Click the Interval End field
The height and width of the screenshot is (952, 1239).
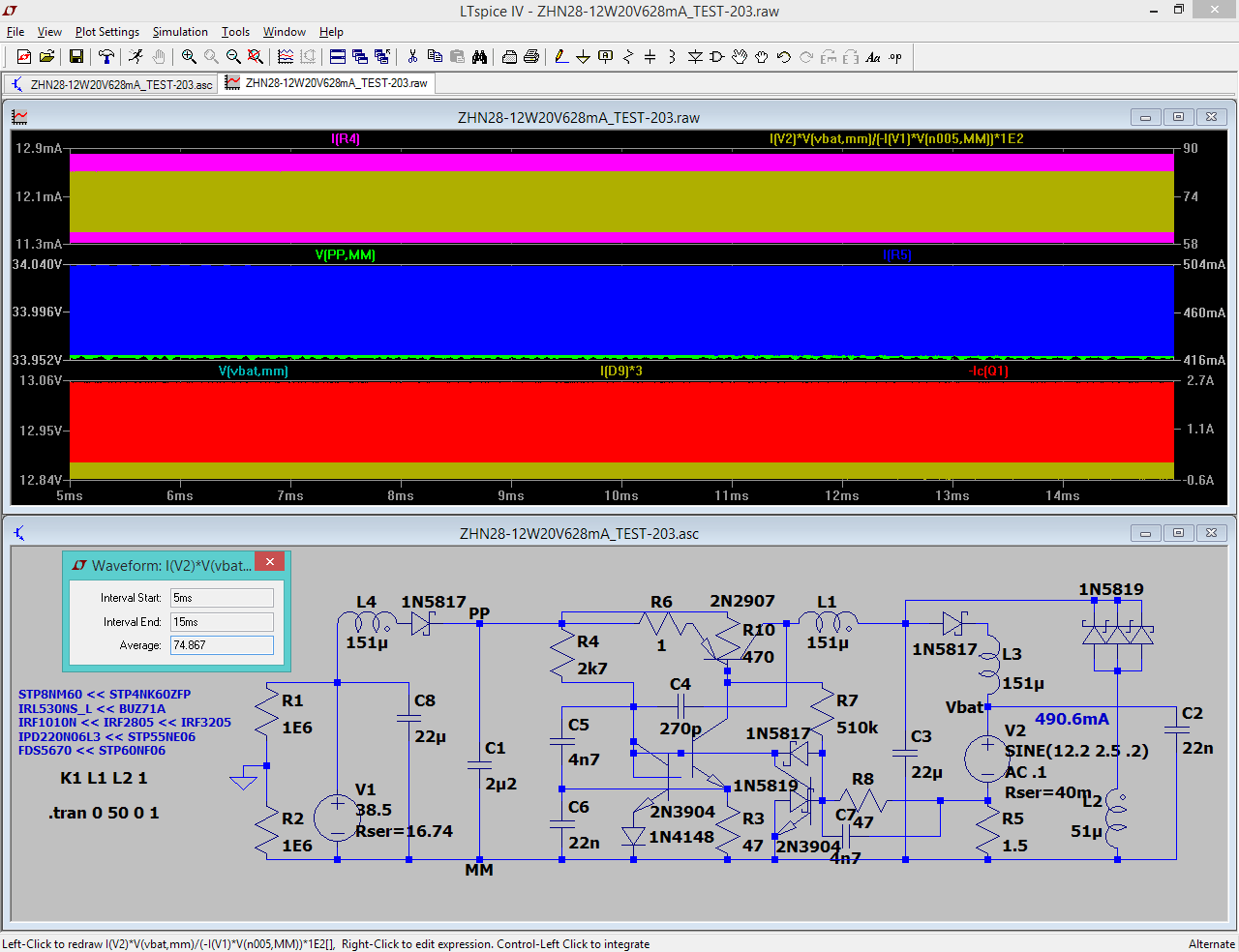pyautogui.click(x=223, y=622)
